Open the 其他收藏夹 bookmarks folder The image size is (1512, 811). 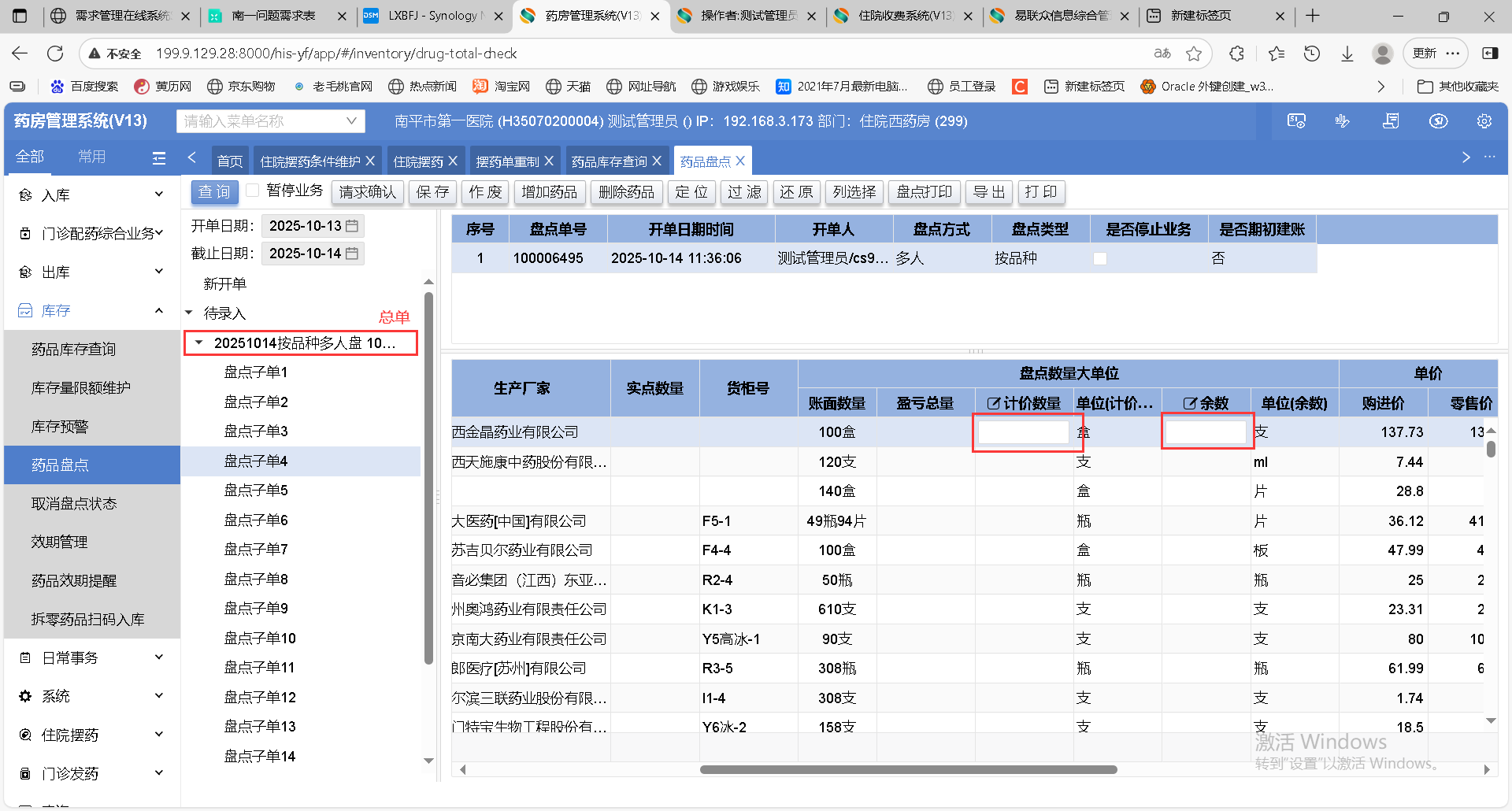1458,87
